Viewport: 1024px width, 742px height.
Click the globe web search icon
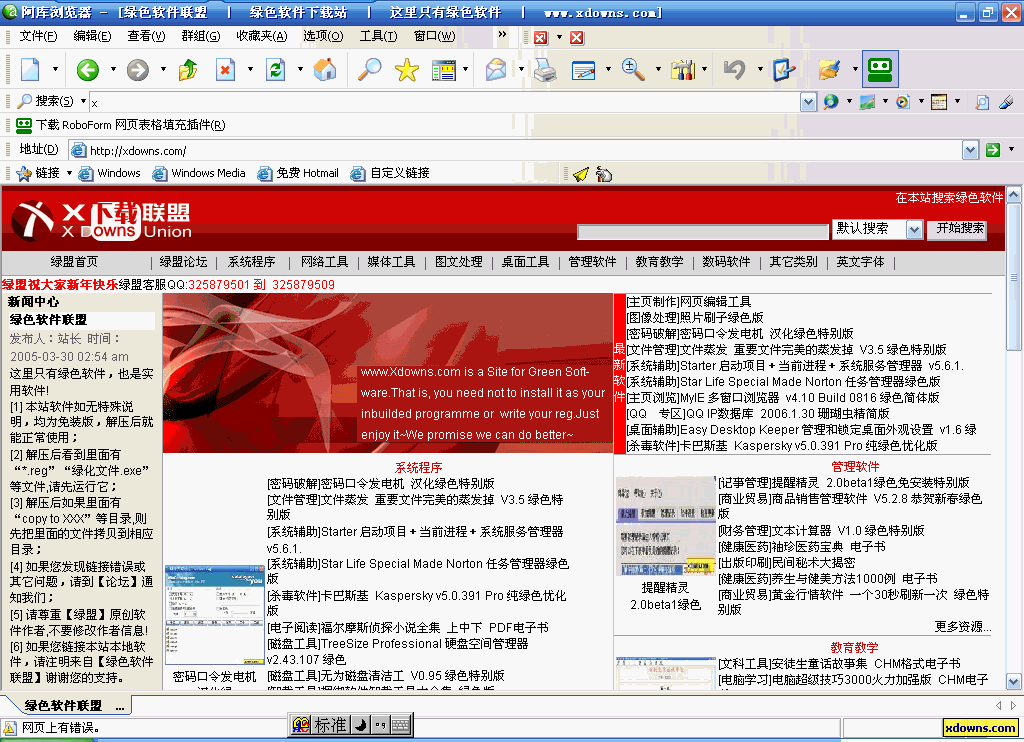(831, 102)
